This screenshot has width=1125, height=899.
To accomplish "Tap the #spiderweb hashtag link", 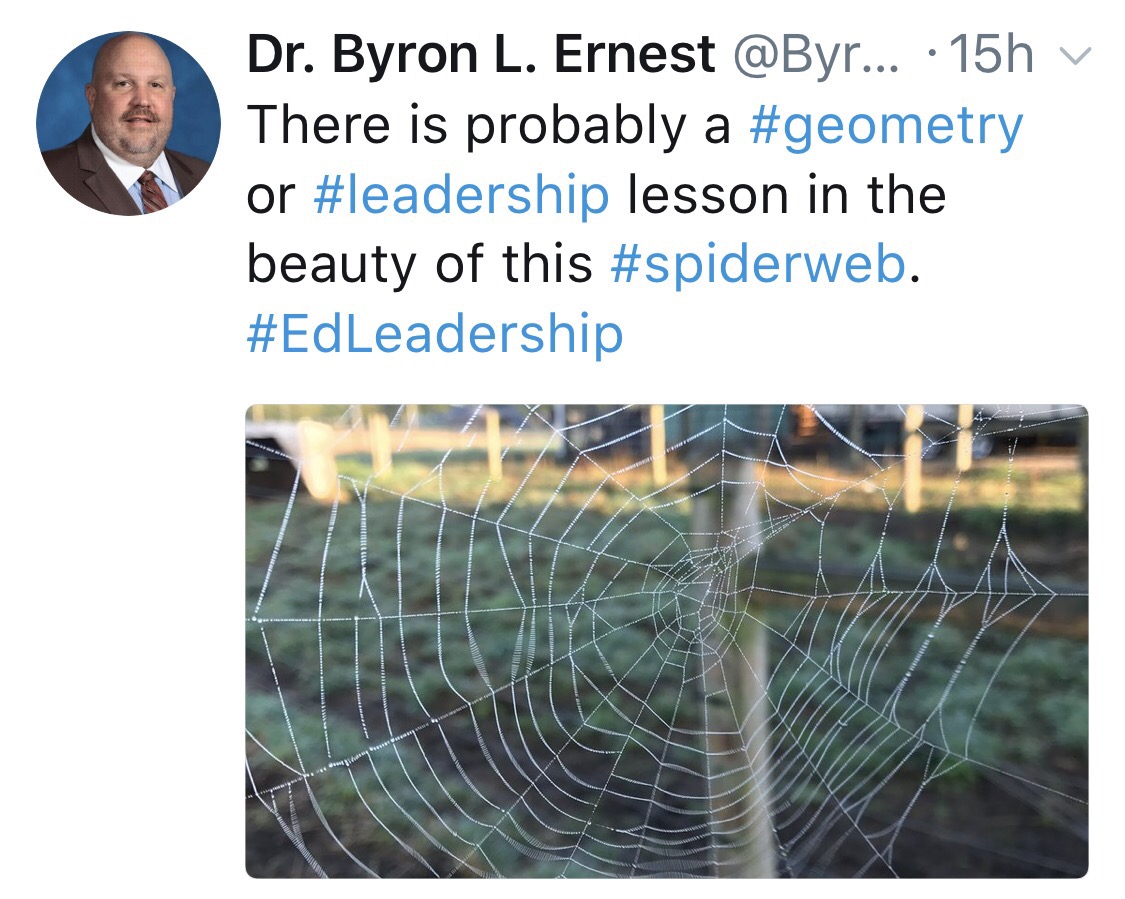I will pos(758,265).
